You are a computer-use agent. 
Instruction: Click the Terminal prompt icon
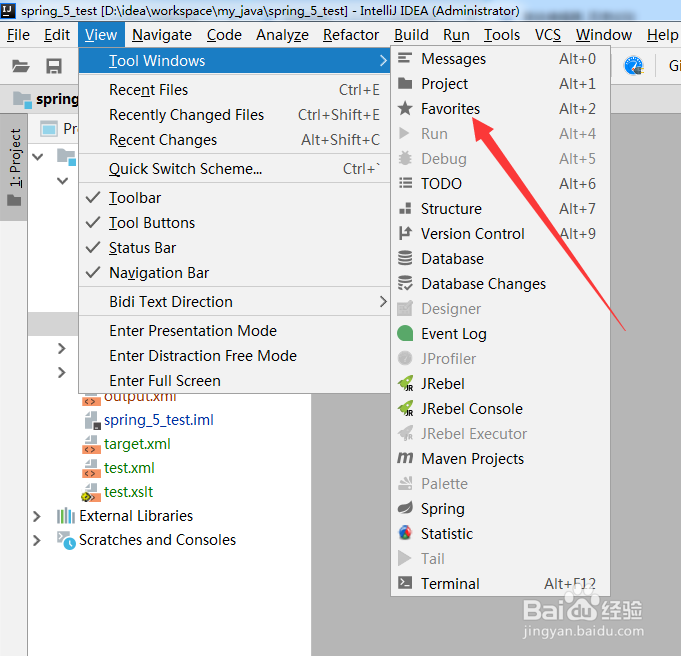405,583
